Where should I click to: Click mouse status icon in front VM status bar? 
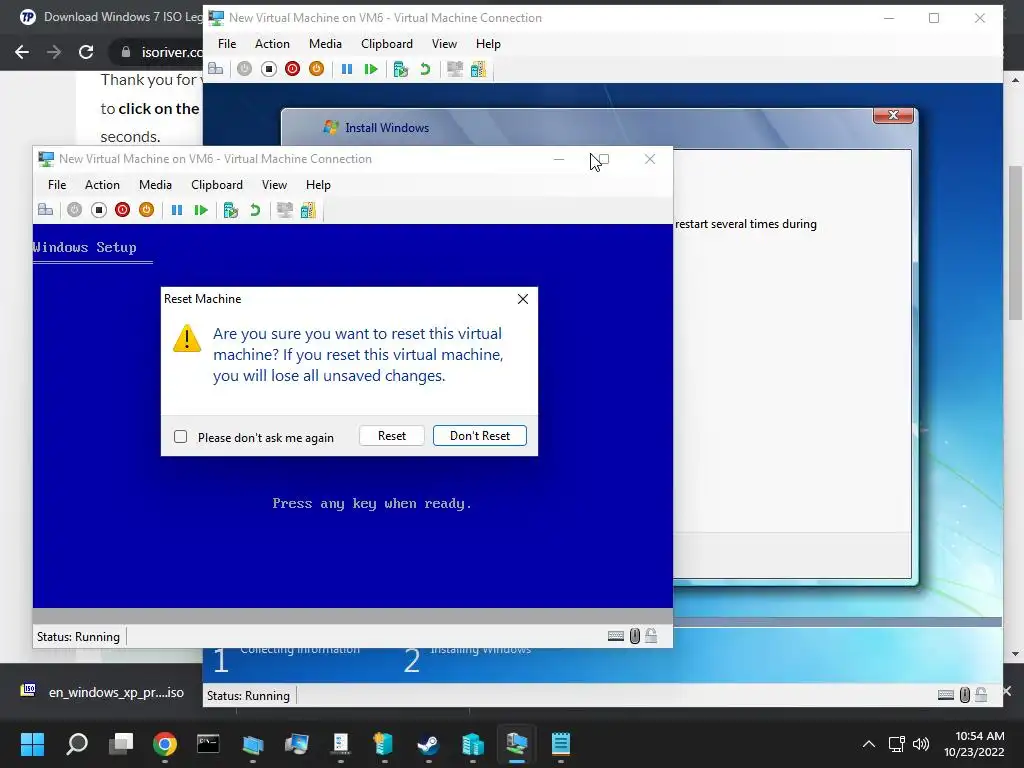click(x=635, y=636)
